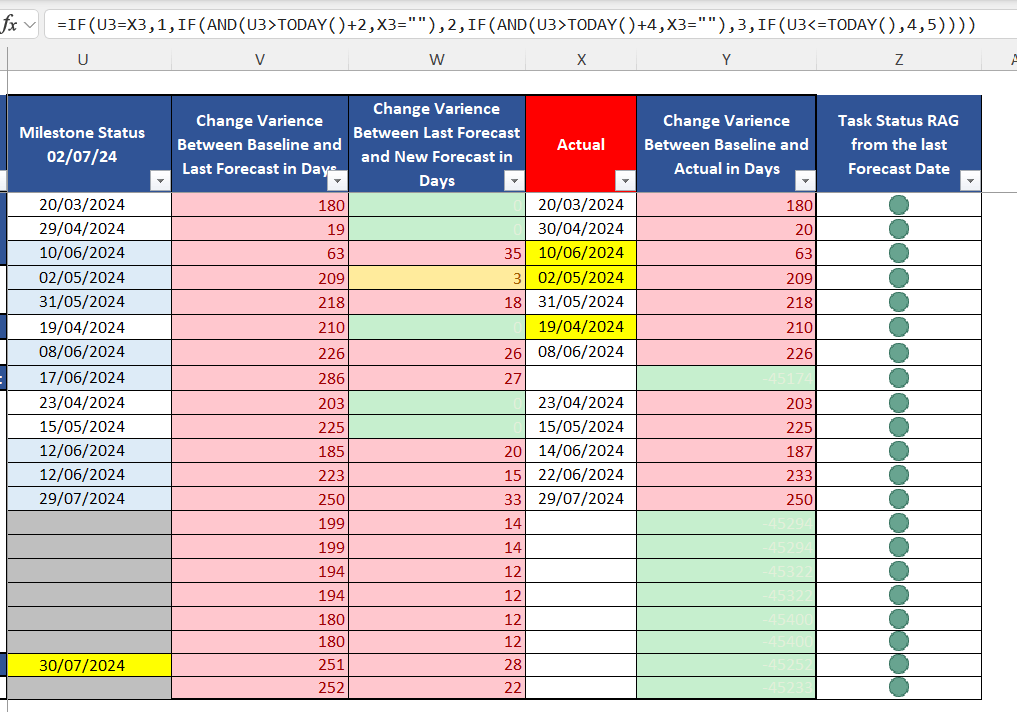Select the yellow Actual cell 02/05/2024
The image size is (1017, 712).
pos(581,278)
